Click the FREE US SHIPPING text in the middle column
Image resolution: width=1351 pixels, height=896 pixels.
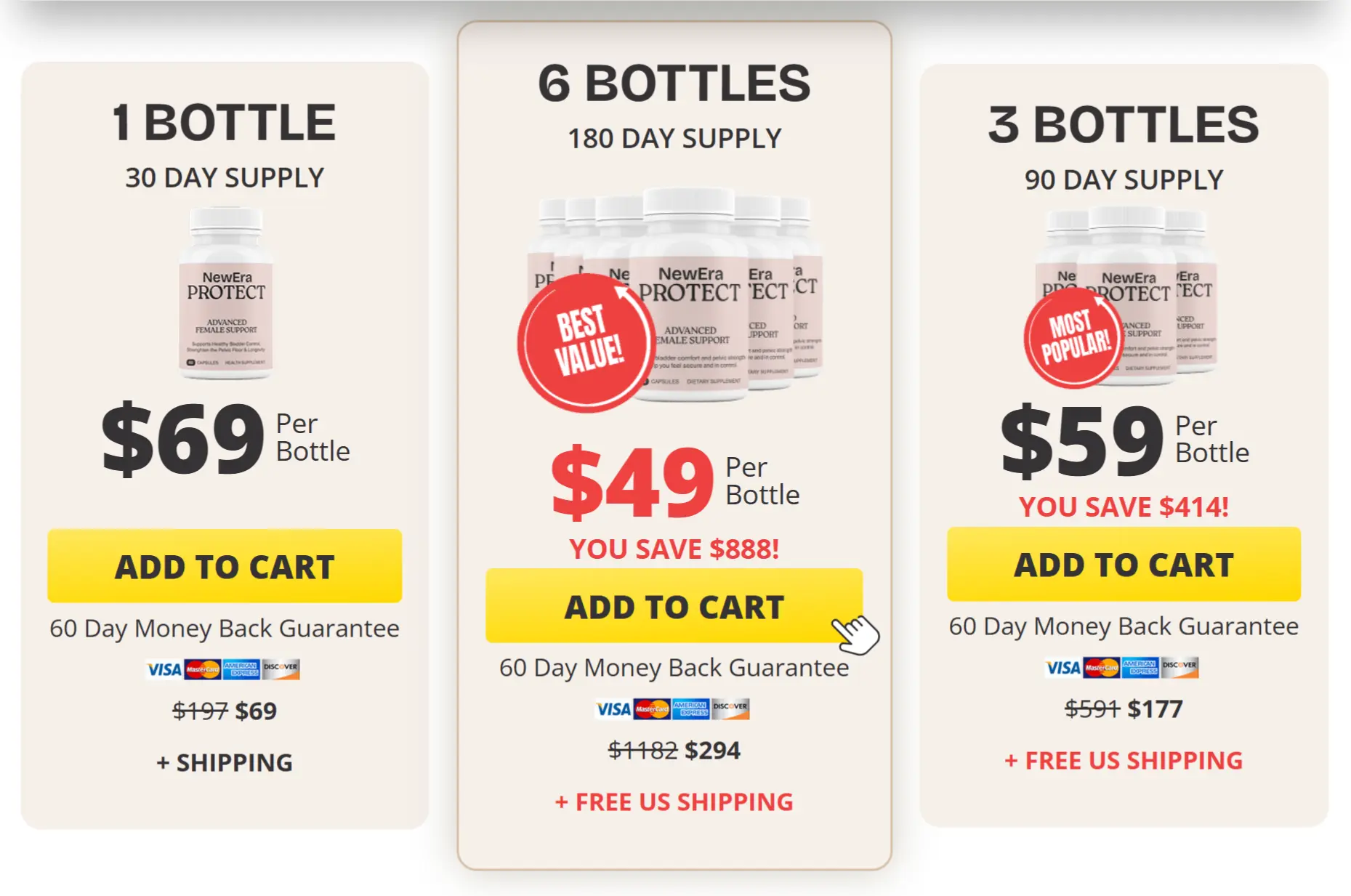pos(673,802)
